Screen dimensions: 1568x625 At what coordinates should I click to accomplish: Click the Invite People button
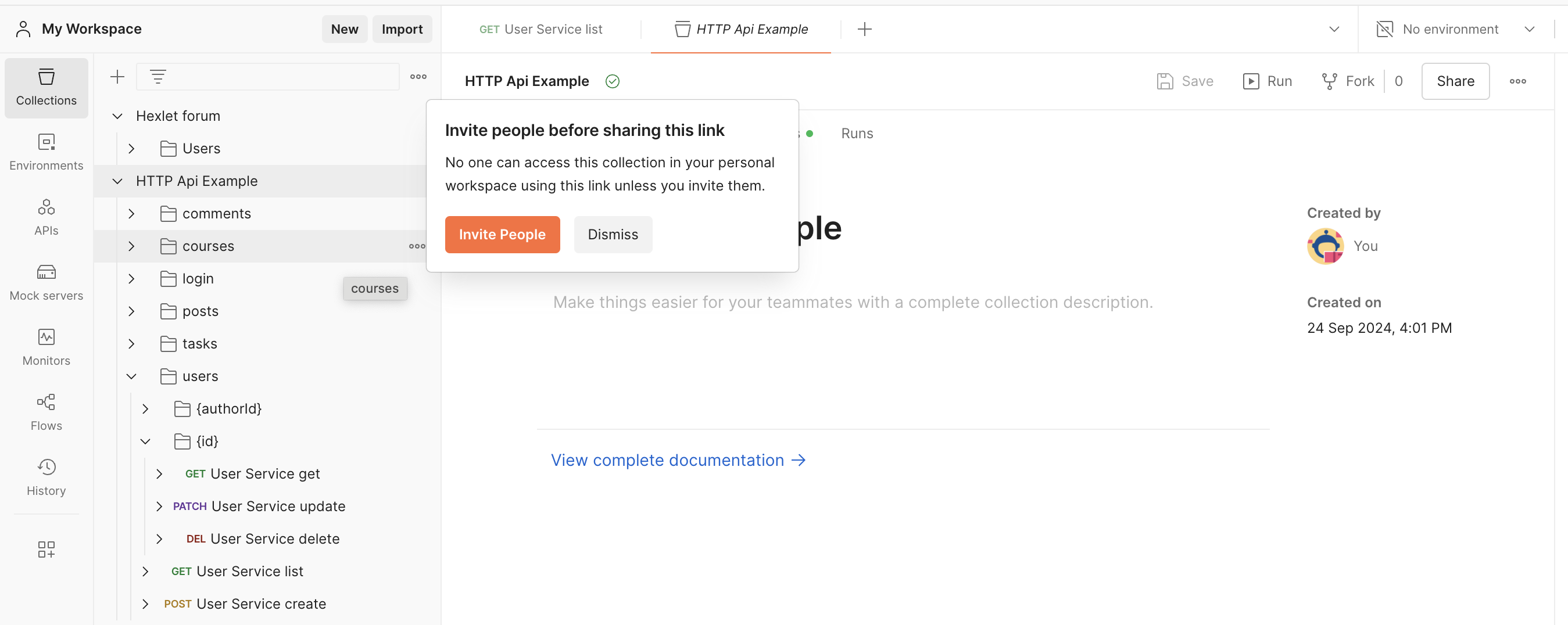[x=502, y=234]
